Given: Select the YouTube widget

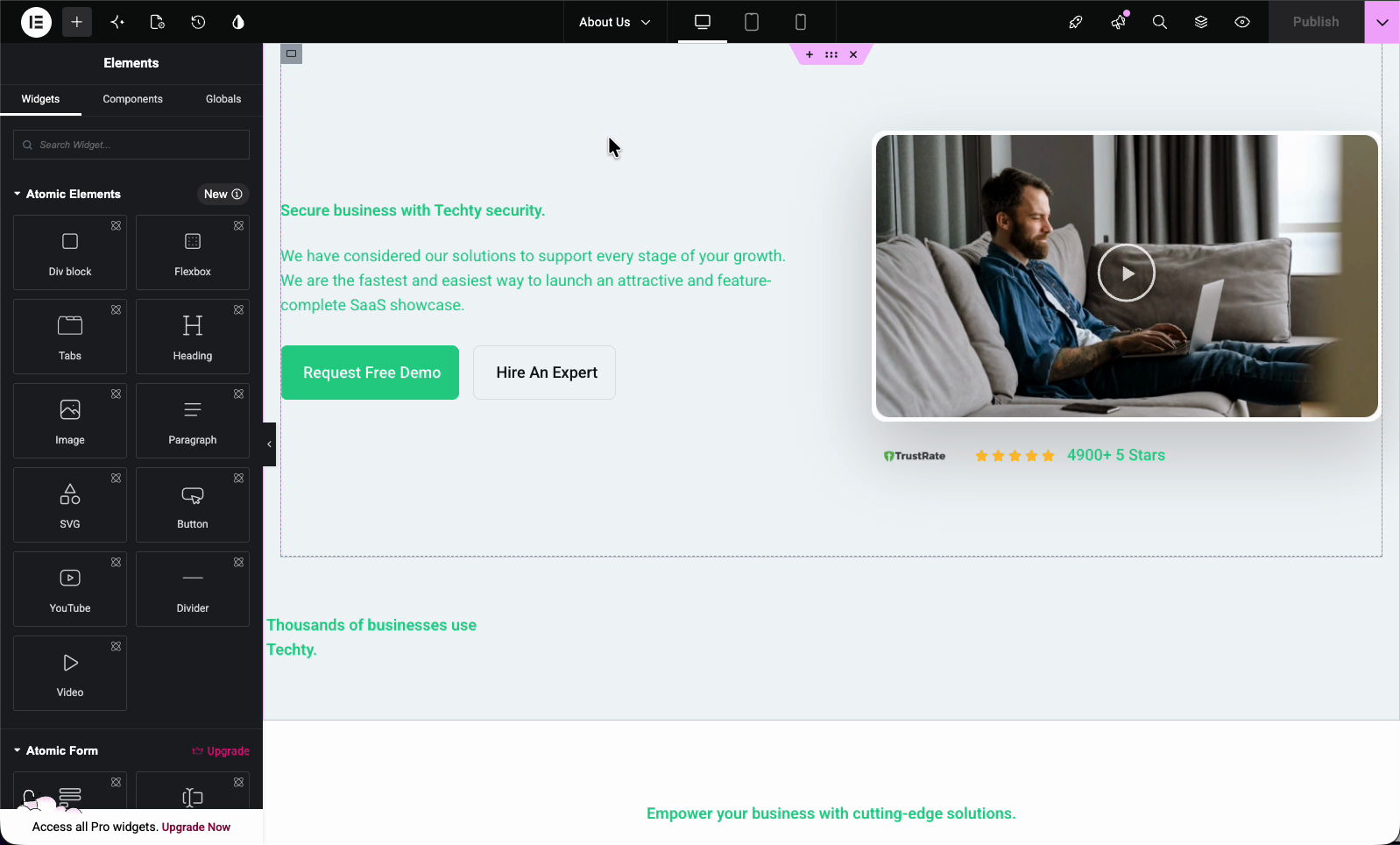Looking at the screenshot, I should (x=70, y=589).
